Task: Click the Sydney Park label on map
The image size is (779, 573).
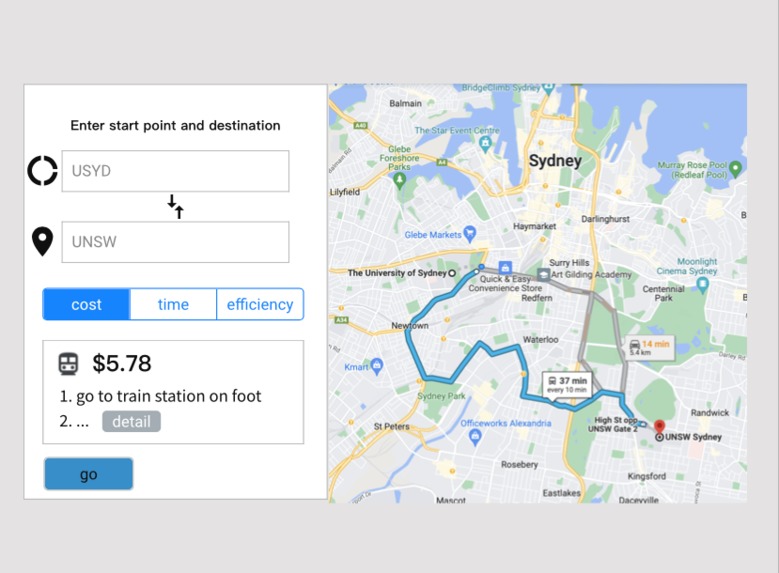Action: (441, 396)
